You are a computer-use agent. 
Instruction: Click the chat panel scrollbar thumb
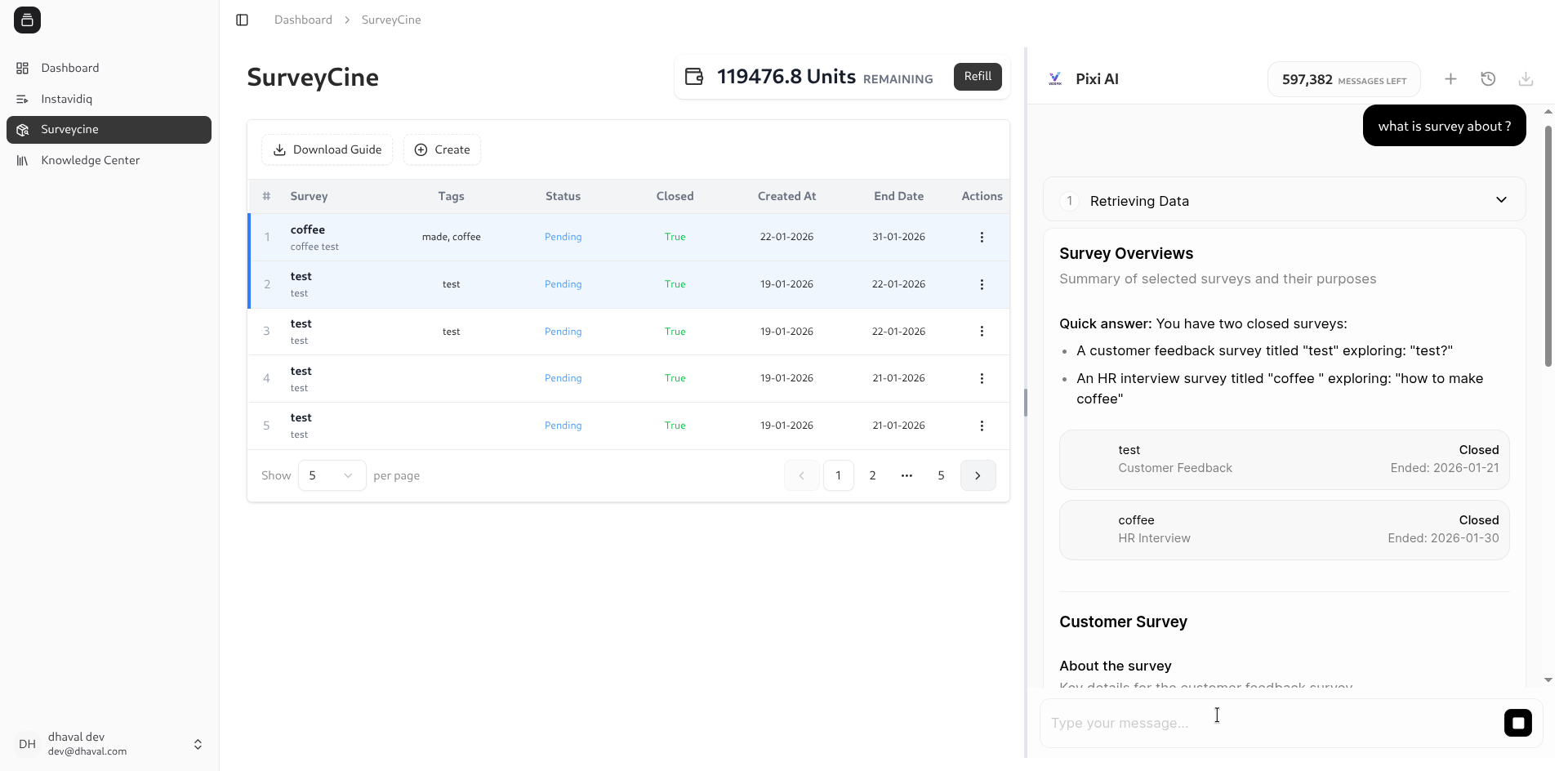point(1548,245)
